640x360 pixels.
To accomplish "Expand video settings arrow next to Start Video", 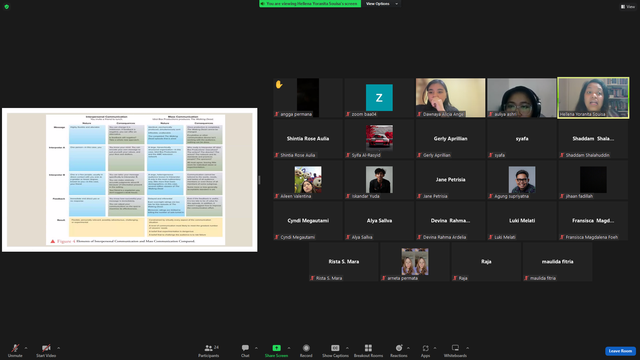I will coord(58,348).
